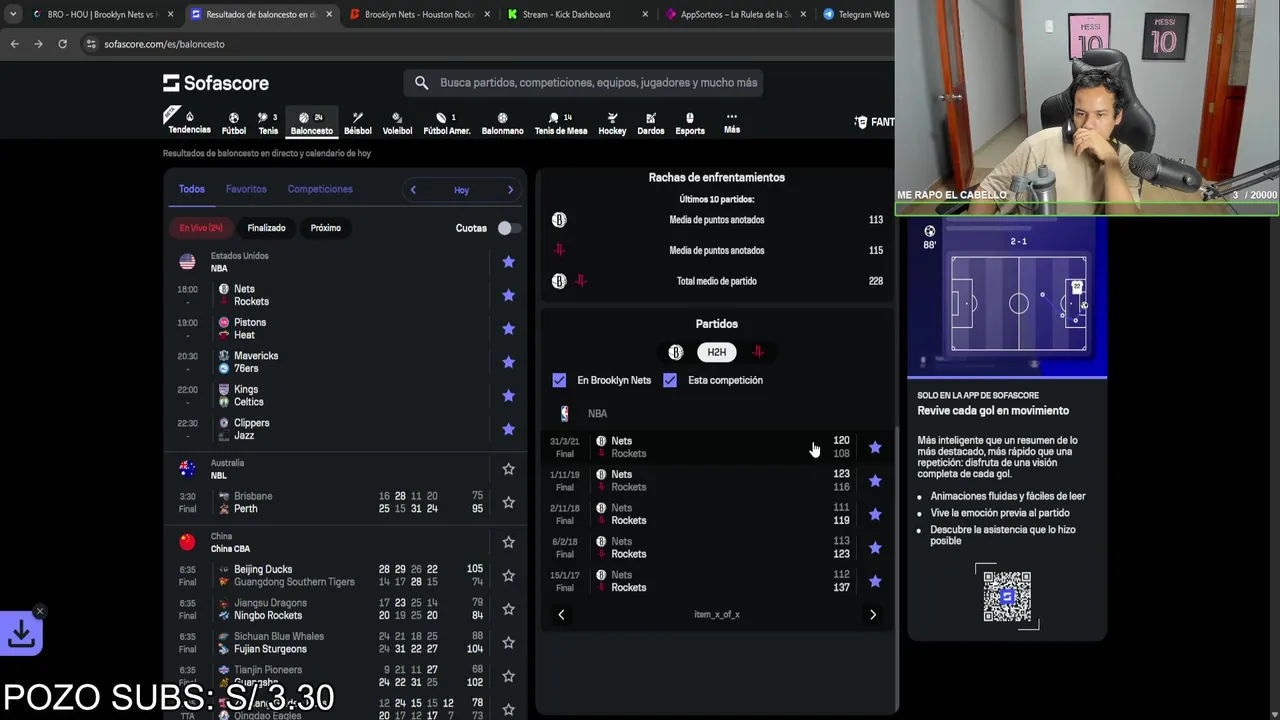
Task: Open the Fútbol section
Action: (234, 123)
